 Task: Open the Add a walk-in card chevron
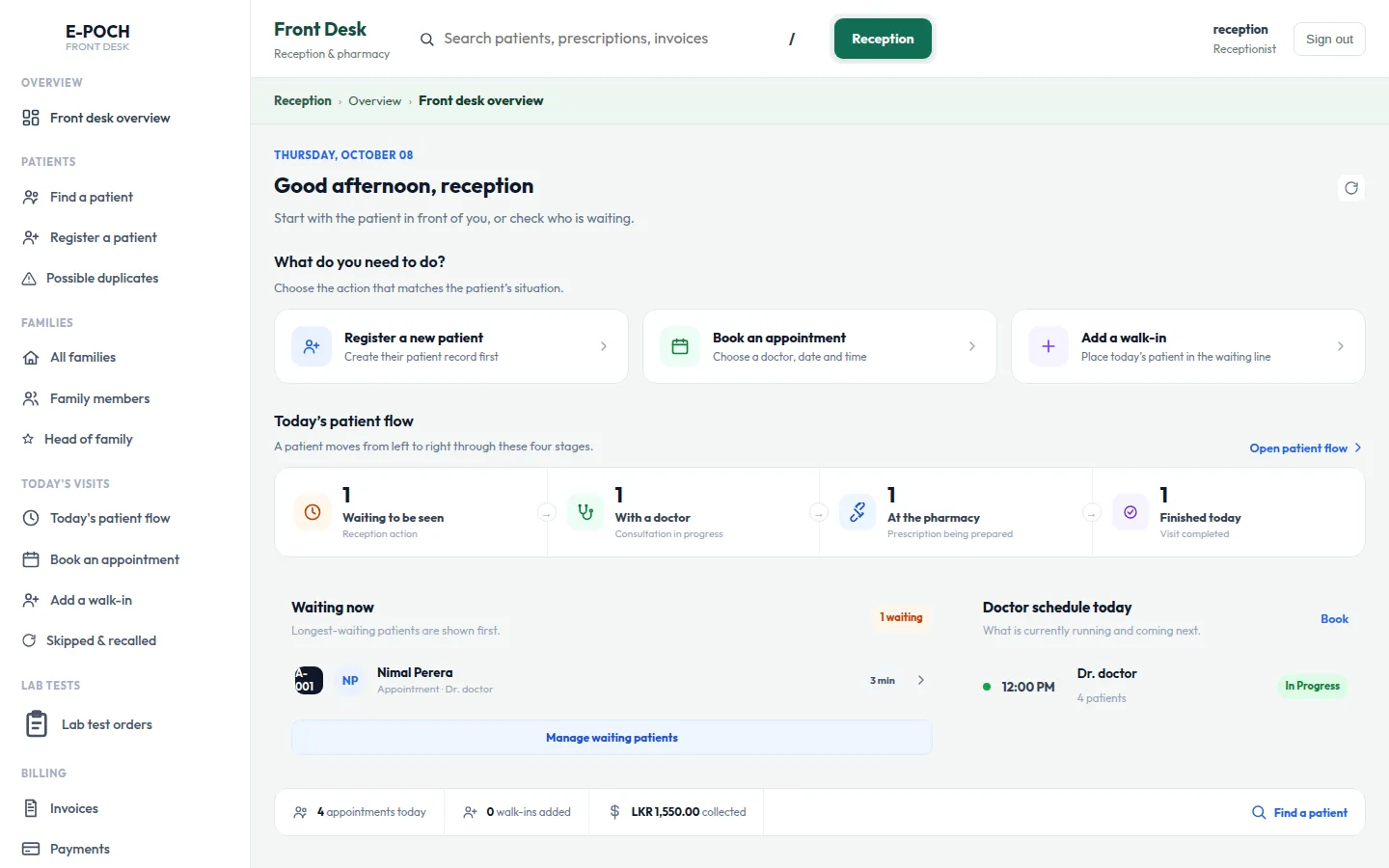tap(1341, 346)
